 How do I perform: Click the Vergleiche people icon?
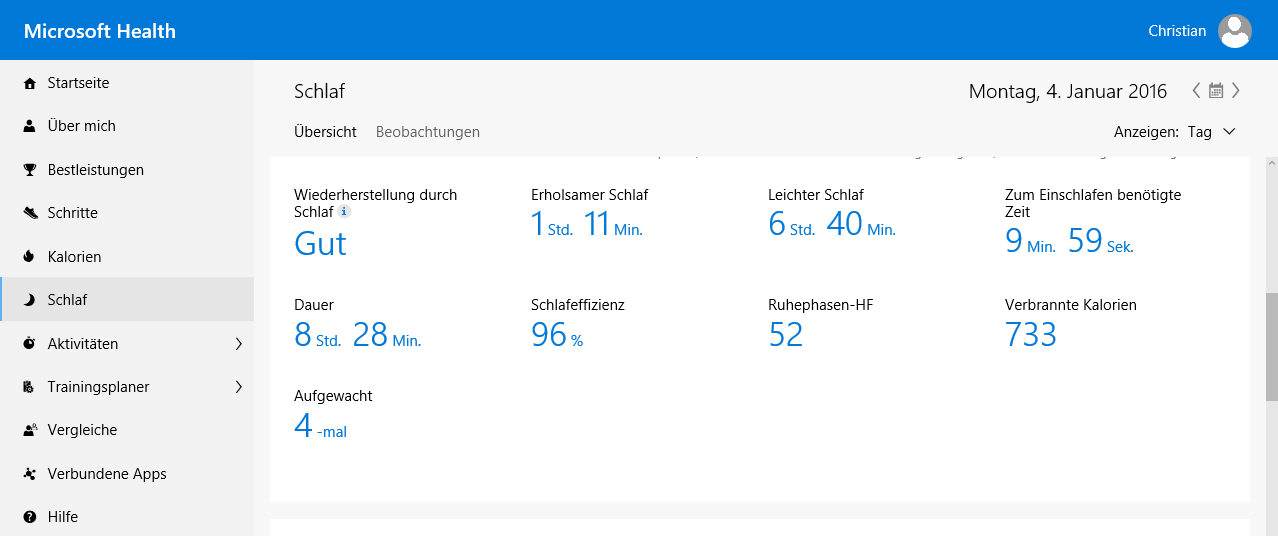[29, 430]
